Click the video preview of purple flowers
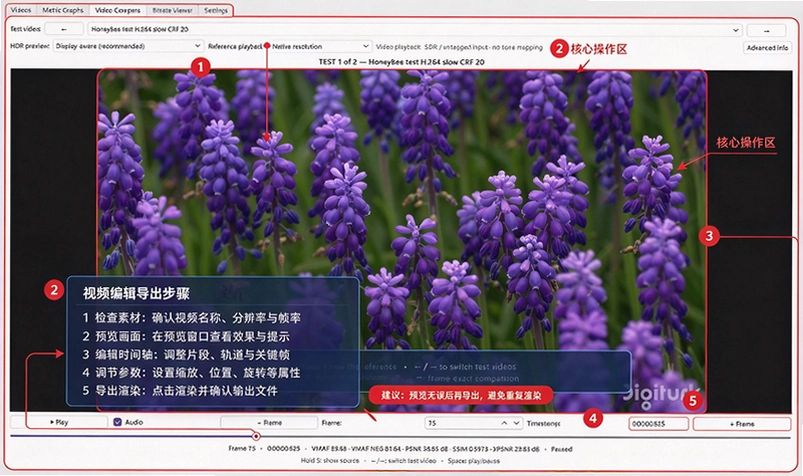Viewport: 803px width, 476px height. tap(402, 241)
